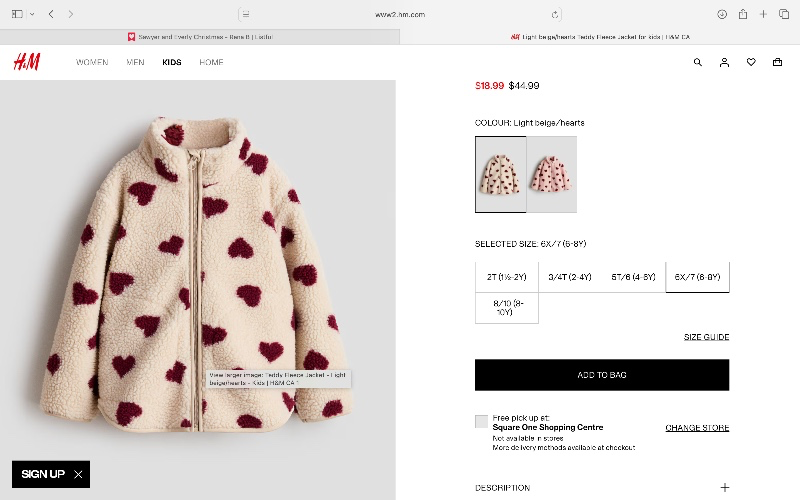
Task: Open the Size Guide link
Action: coord(707,337)
